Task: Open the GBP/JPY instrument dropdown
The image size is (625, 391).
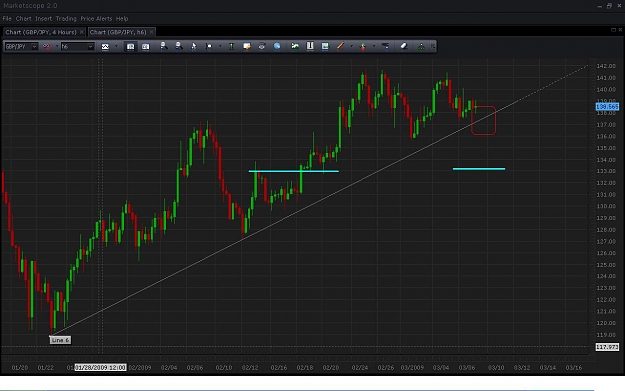Action: tap(35, 47)
